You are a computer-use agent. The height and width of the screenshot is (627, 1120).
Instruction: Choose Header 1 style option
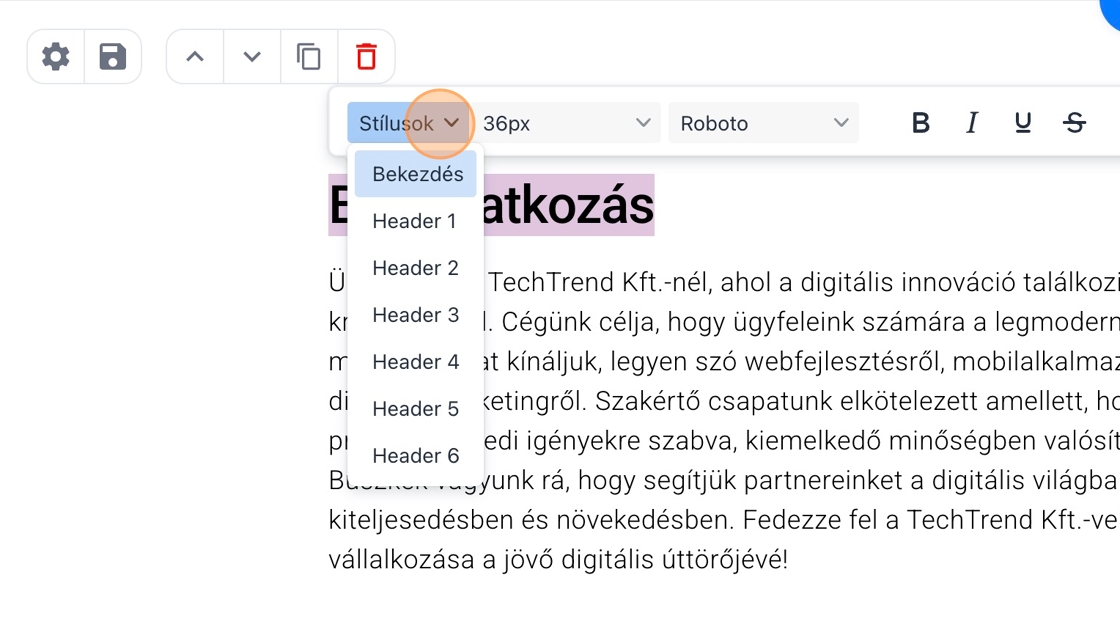pyautogui.click(x=414, y=221)
